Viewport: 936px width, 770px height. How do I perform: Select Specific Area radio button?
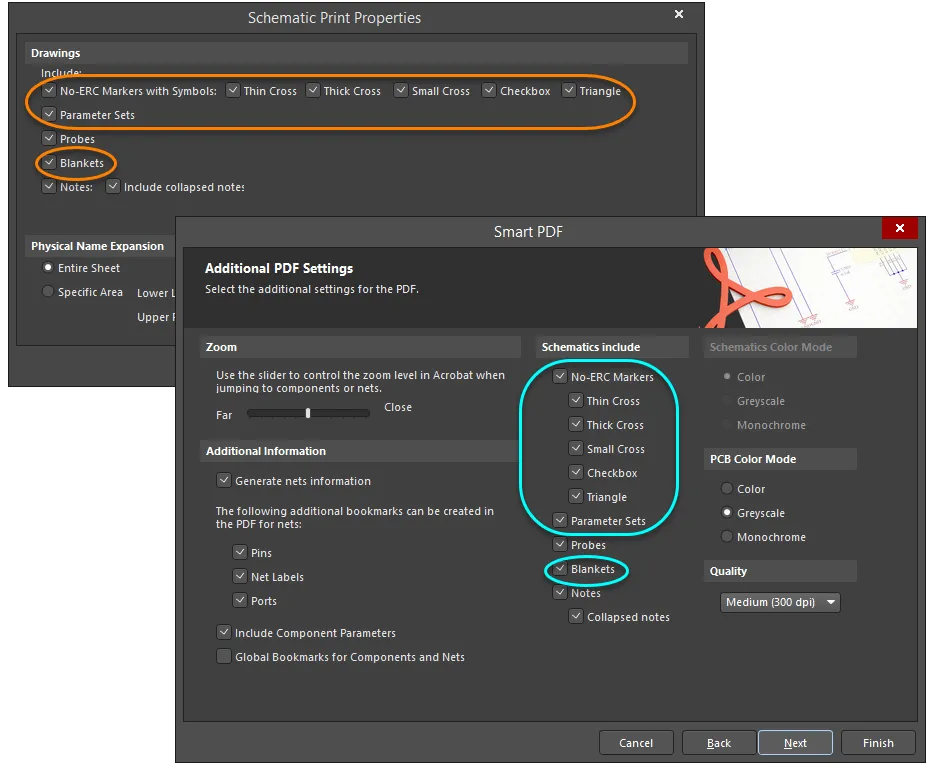pos(48,291)
